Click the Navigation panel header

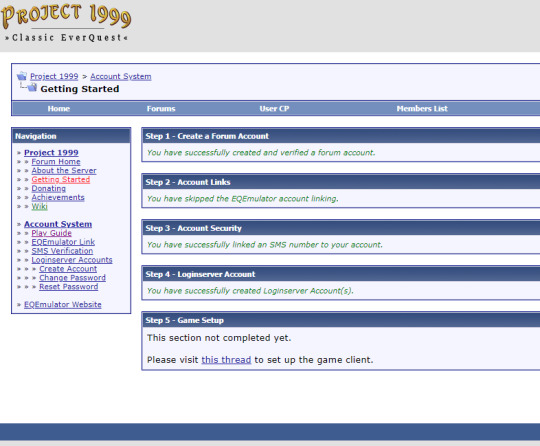click(71, 136)
